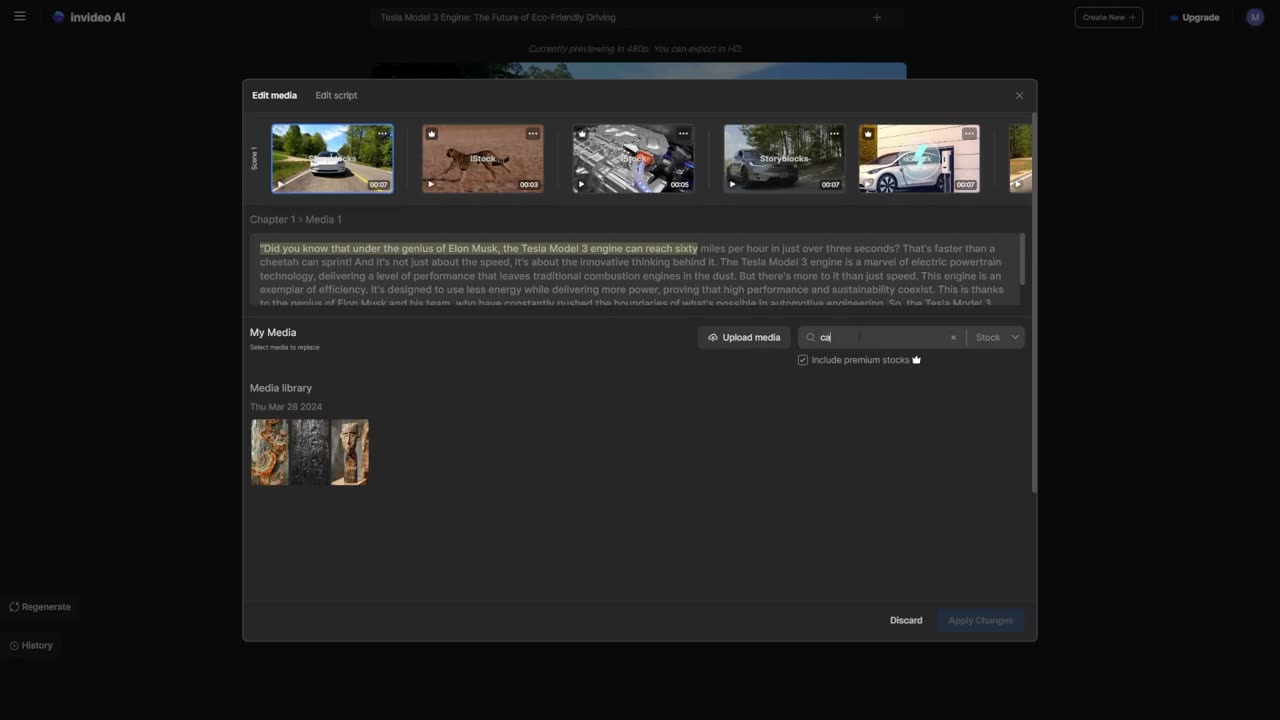Play the cheetah clip preview
Screen dimensions: 1280x720
click(431, 184)
